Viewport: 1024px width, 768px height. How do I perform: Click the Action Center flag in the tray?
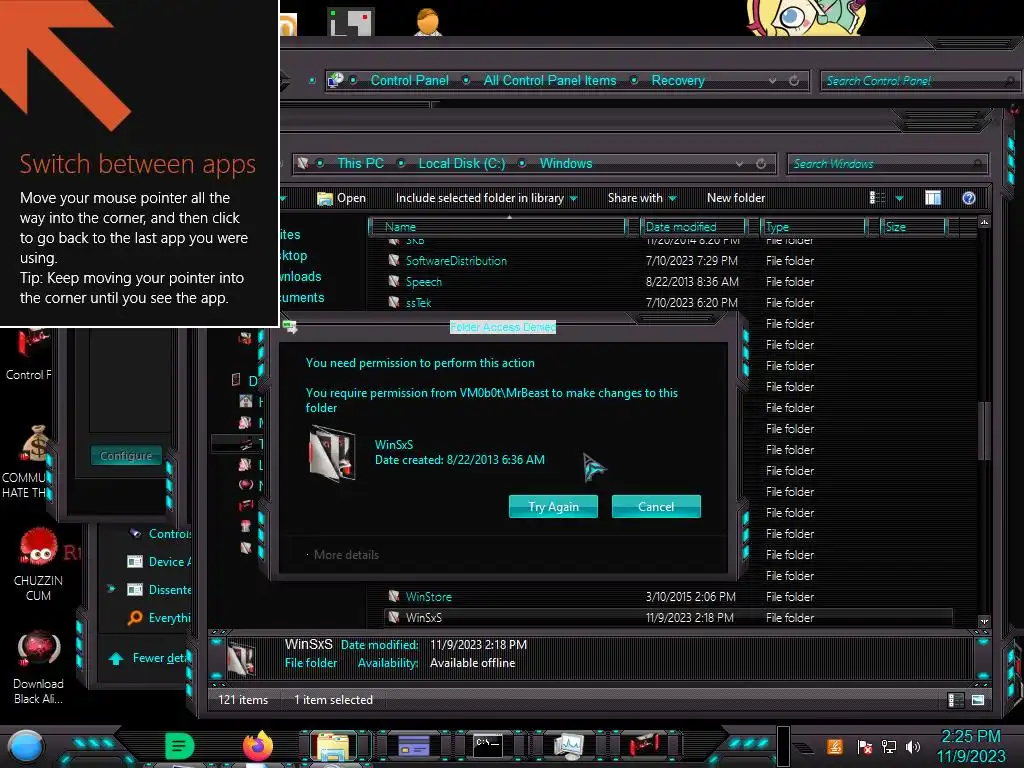[x=865, y=747]
